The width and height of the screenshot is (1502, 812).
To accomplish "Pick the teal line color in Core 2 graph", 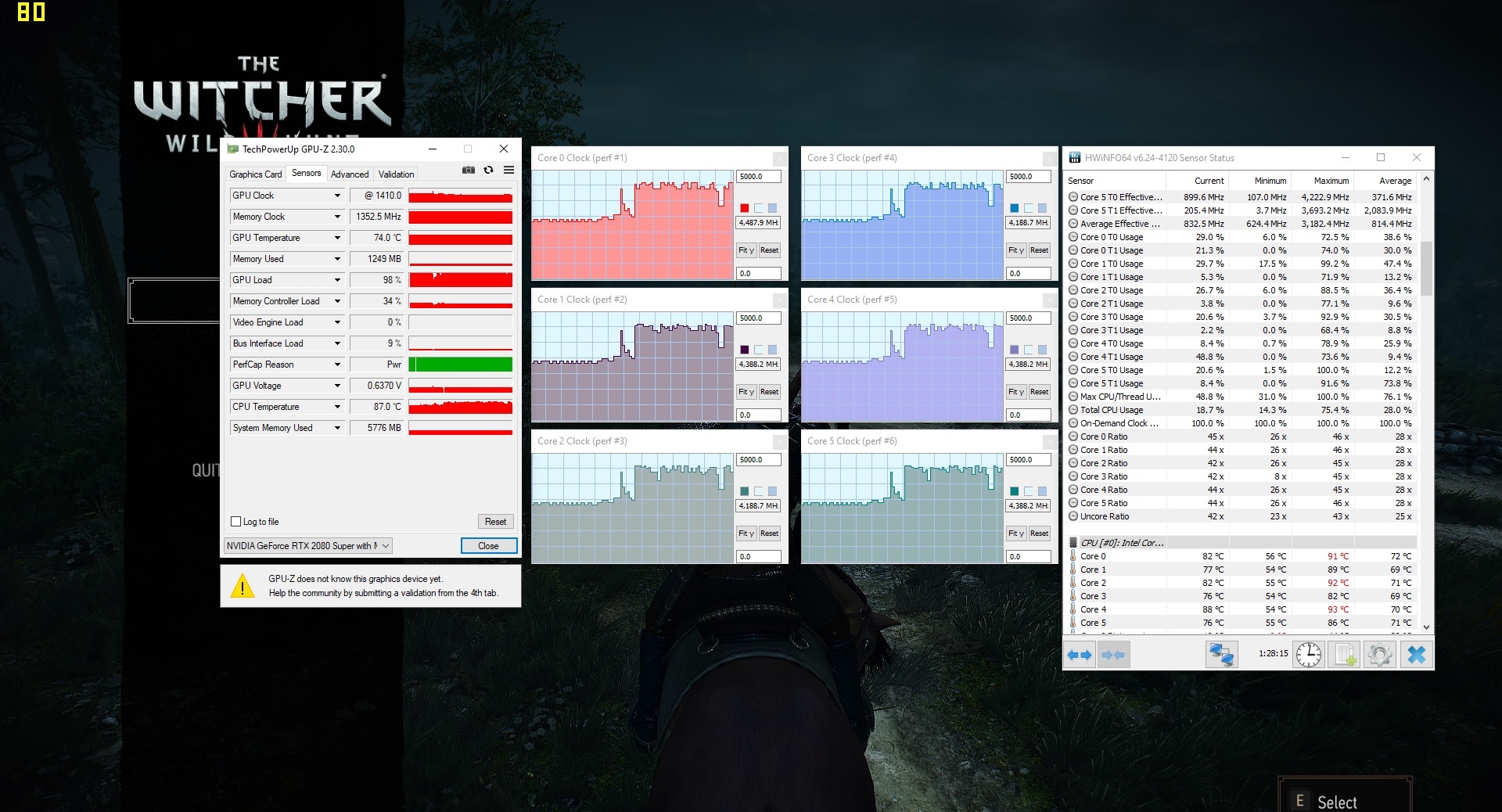I will tap(745, 491).
